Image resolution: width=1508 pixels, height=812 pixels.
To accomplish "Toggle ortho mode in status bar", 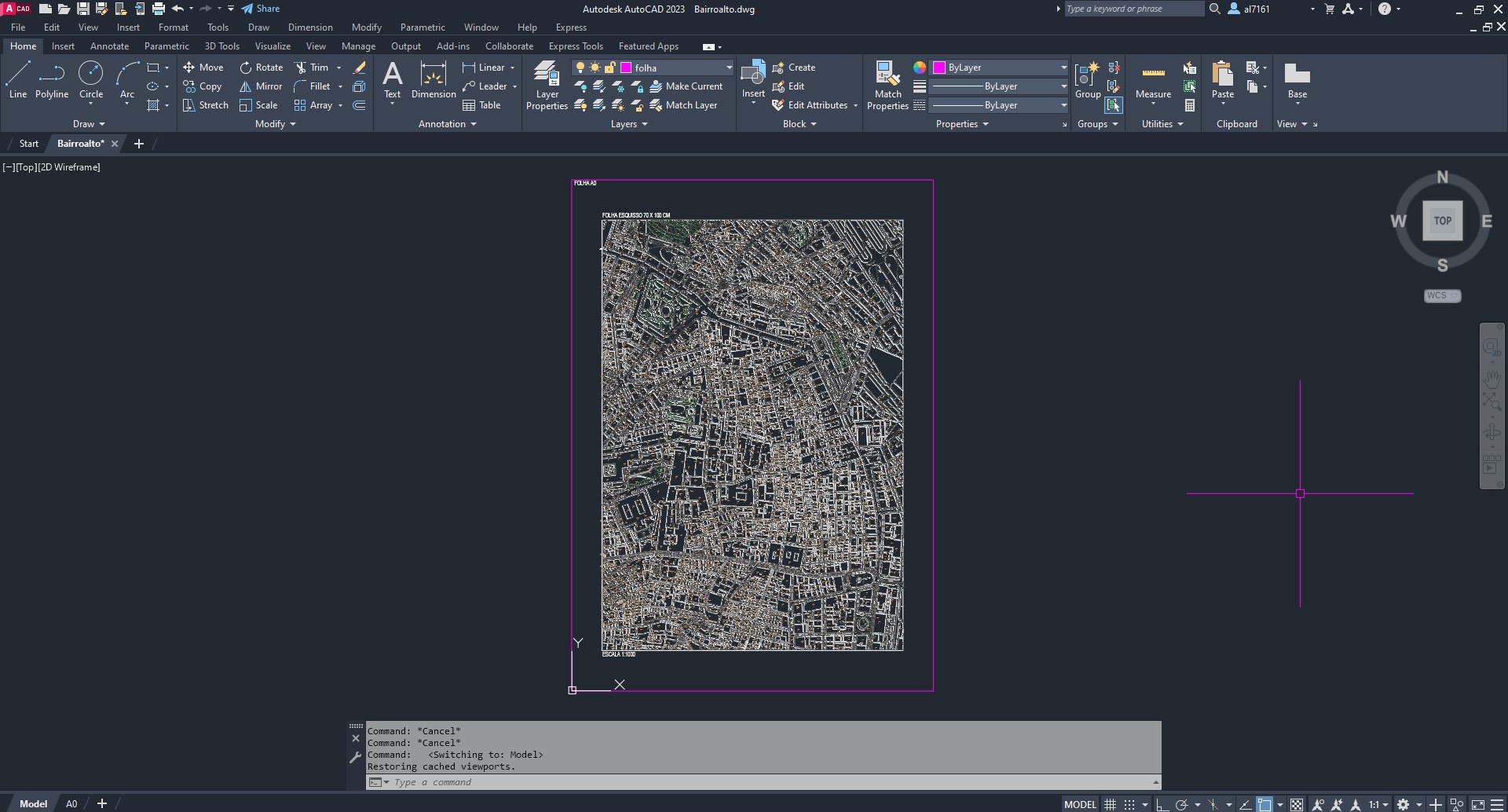I will point(1162,804).
